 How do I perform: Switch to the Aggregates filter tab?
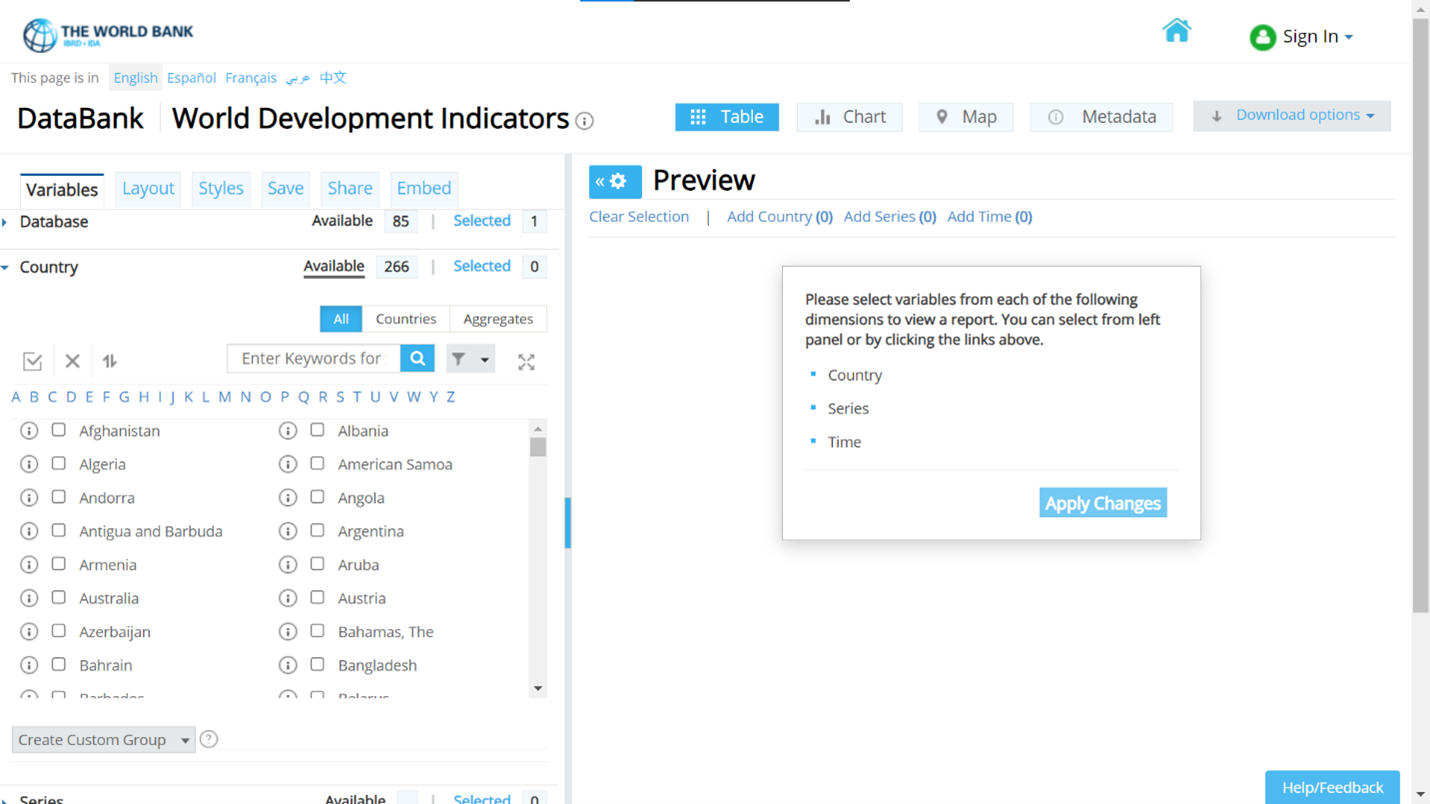point(498,319)
